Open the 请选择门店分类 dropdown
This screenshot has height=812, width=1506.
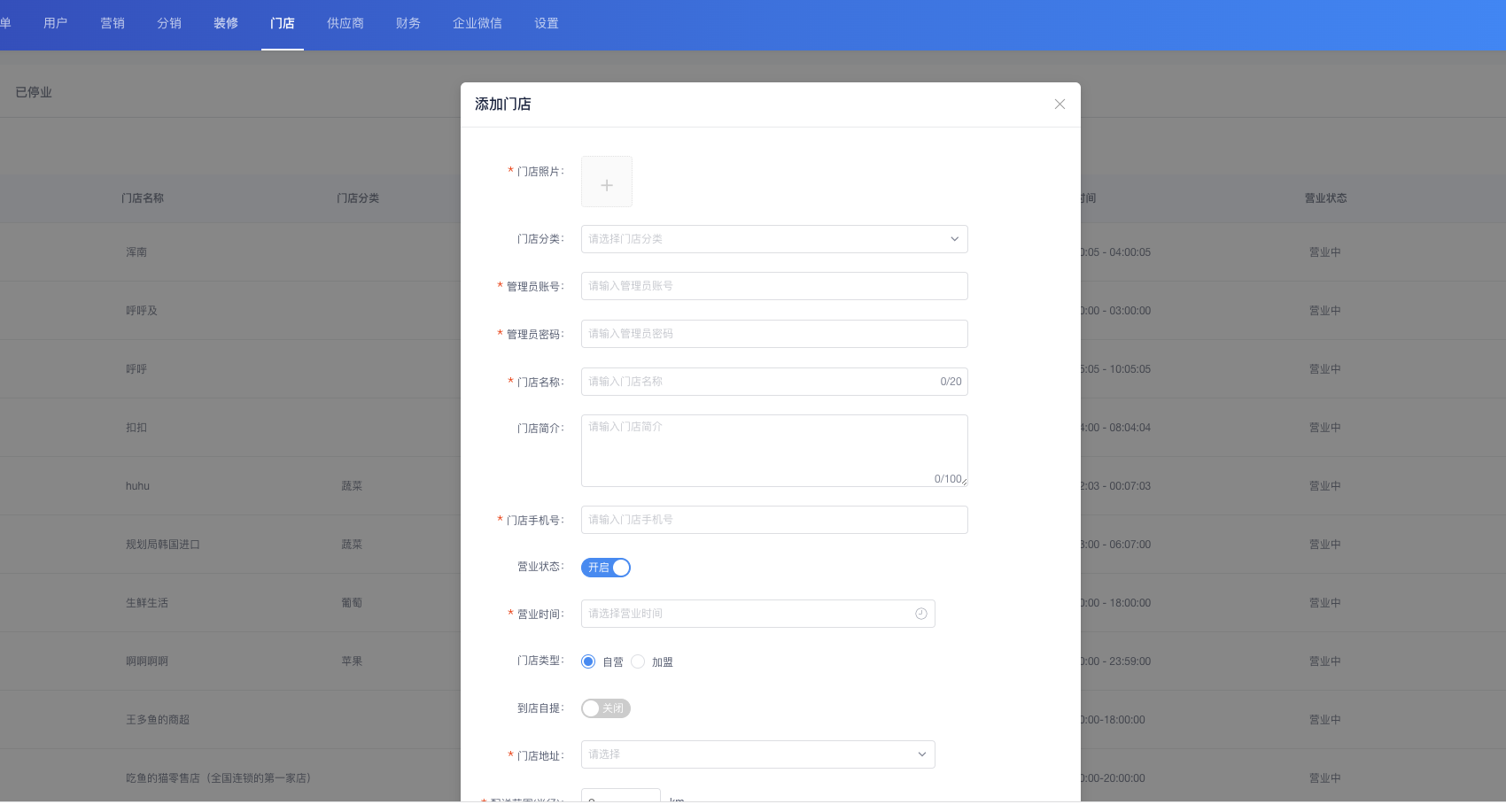tap(762, 239)
